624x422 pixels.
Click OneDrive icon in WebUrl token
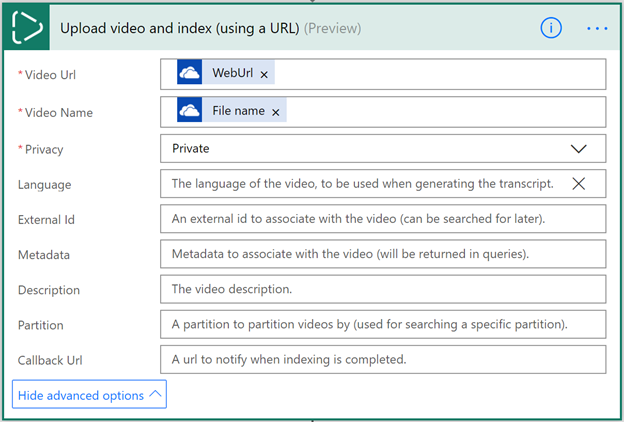[190, 74]
